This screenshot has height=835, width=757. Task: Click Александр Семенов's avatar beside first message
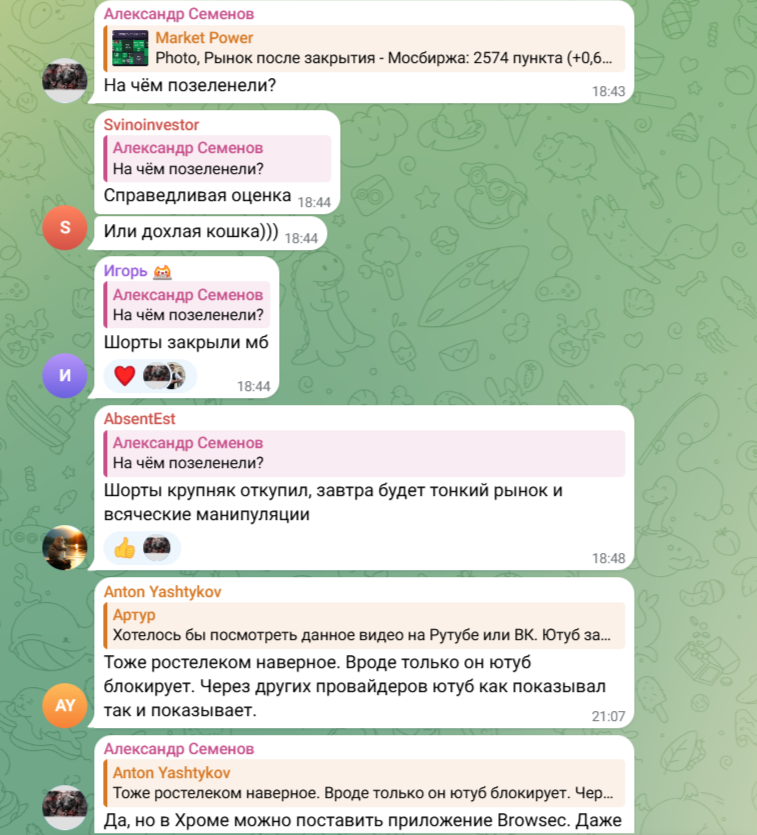pyautogui.click(x=65, y=80)
